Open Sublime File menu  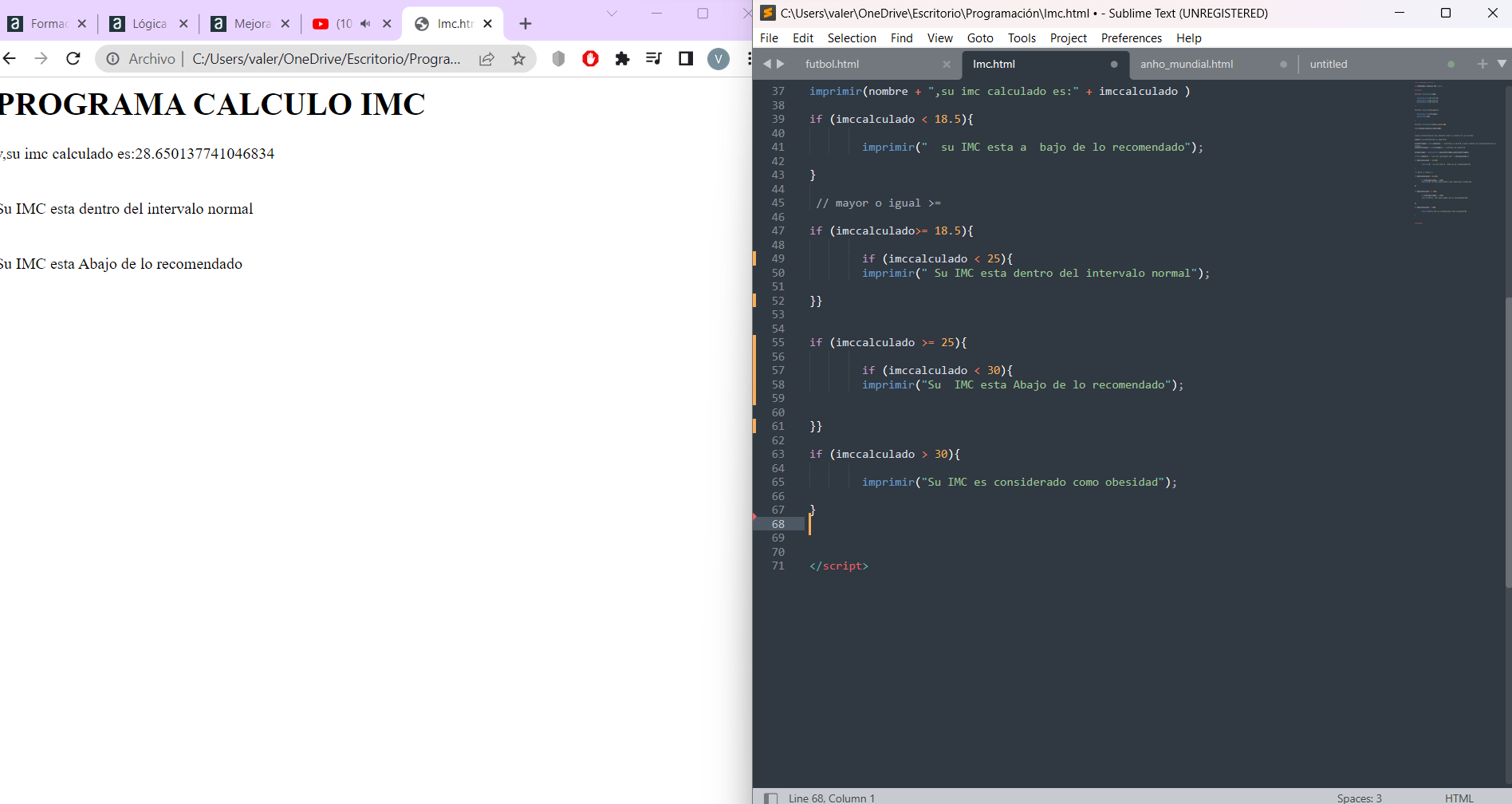point(770,38)
